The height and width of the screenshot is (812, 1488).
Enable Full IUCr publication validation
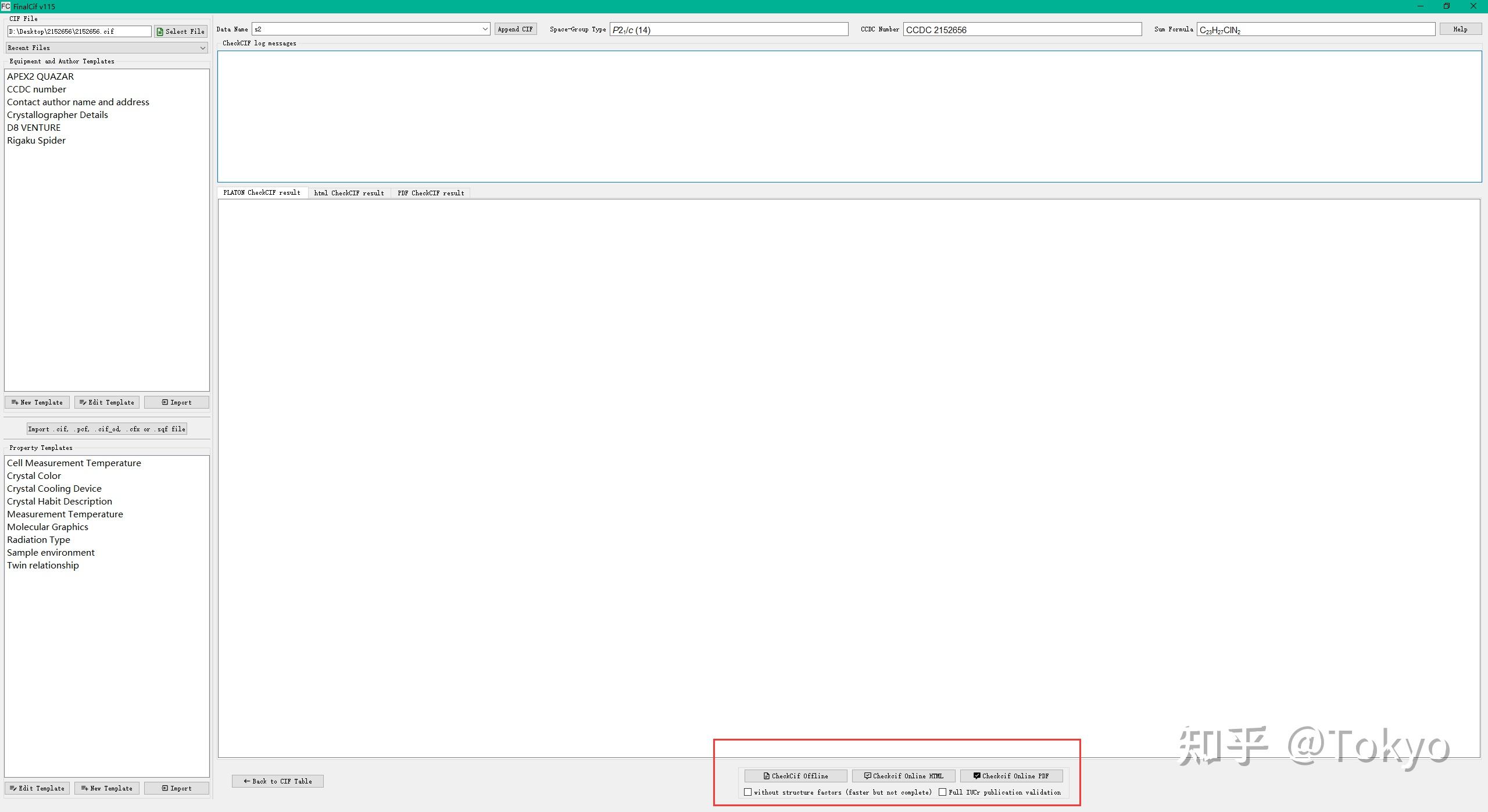tap(942, 792)
